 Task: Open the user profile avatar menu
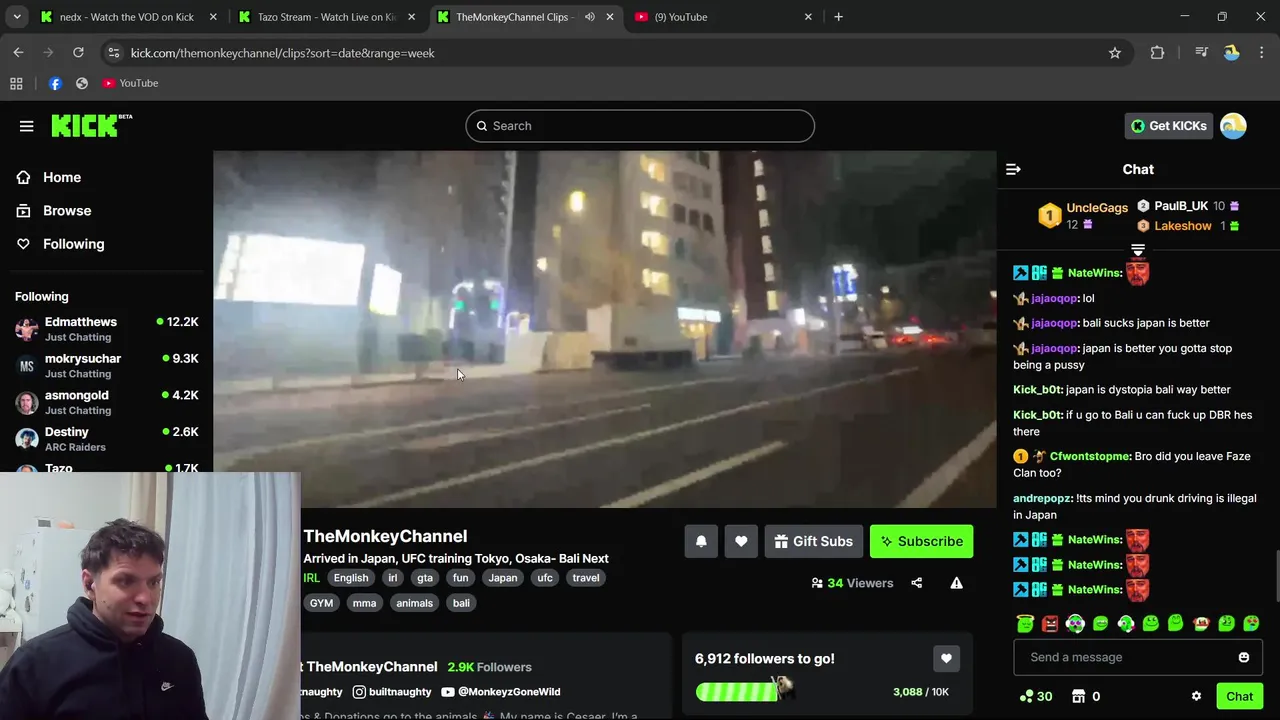click(x=1233, y=126)
